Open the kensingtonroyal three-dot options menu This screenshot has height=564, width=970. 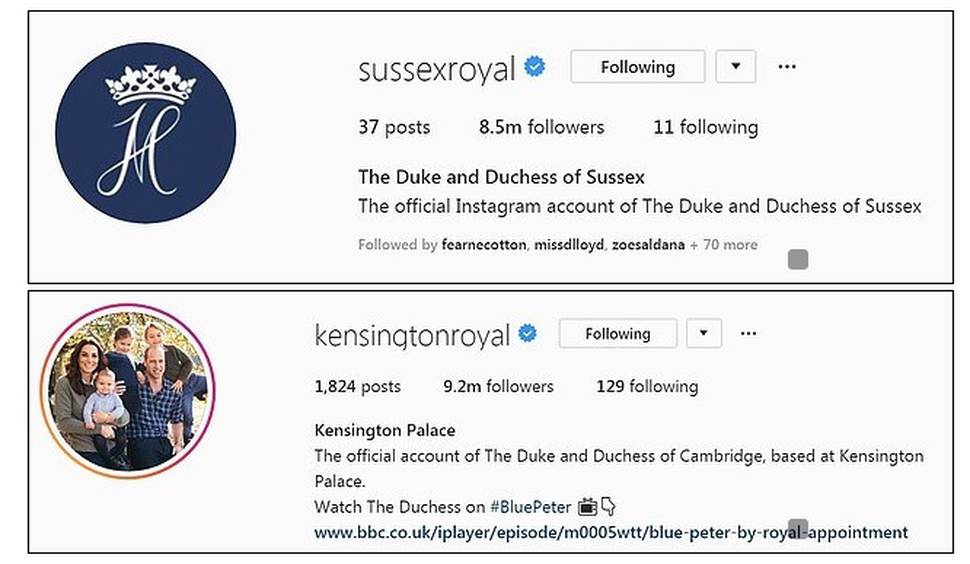[x=747, y=333]
